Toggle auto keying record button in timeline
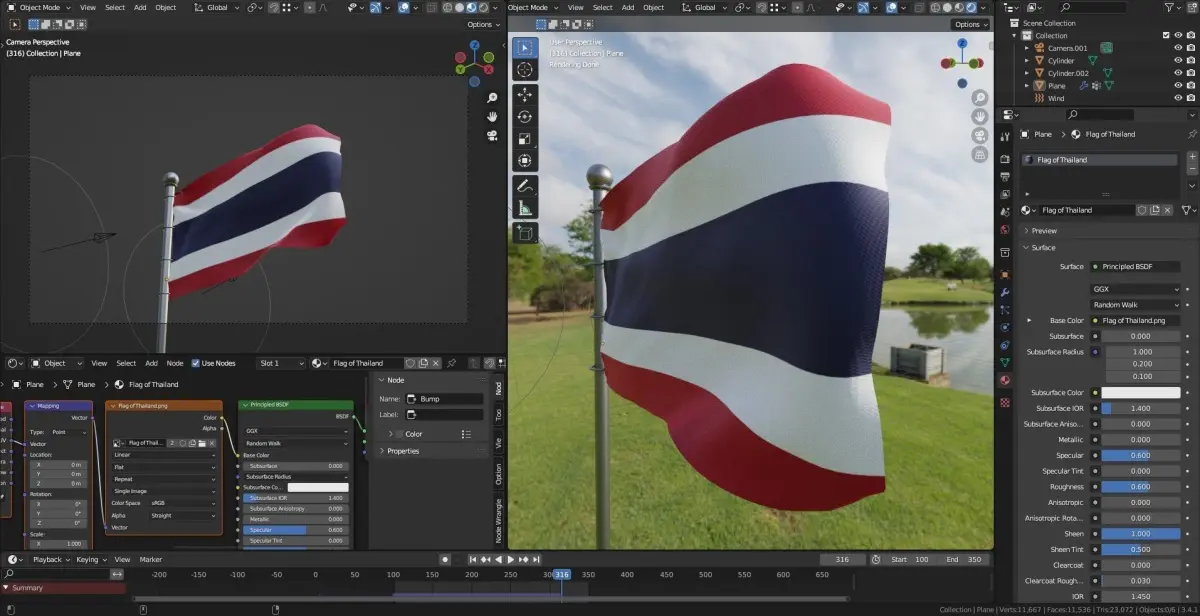The height and width of the screenshot is (616, 1200). (445, 559)
